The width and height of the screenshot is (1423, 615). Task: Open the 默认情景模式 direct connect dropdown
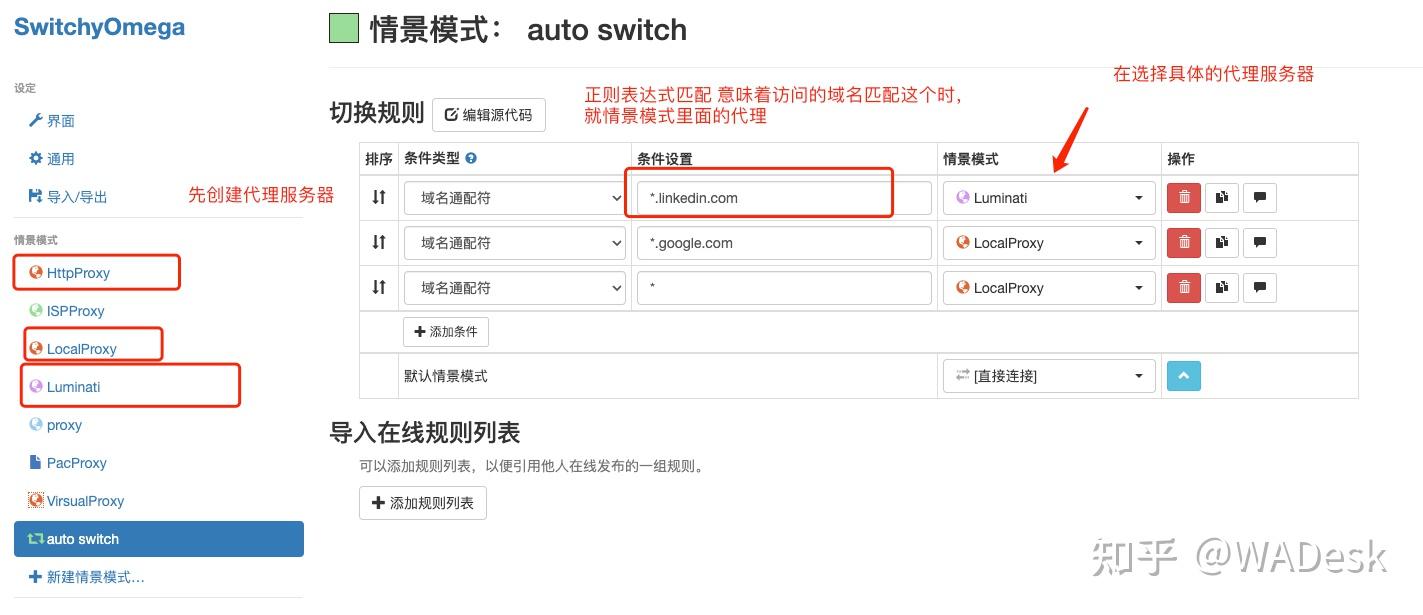pos(1048,375)
